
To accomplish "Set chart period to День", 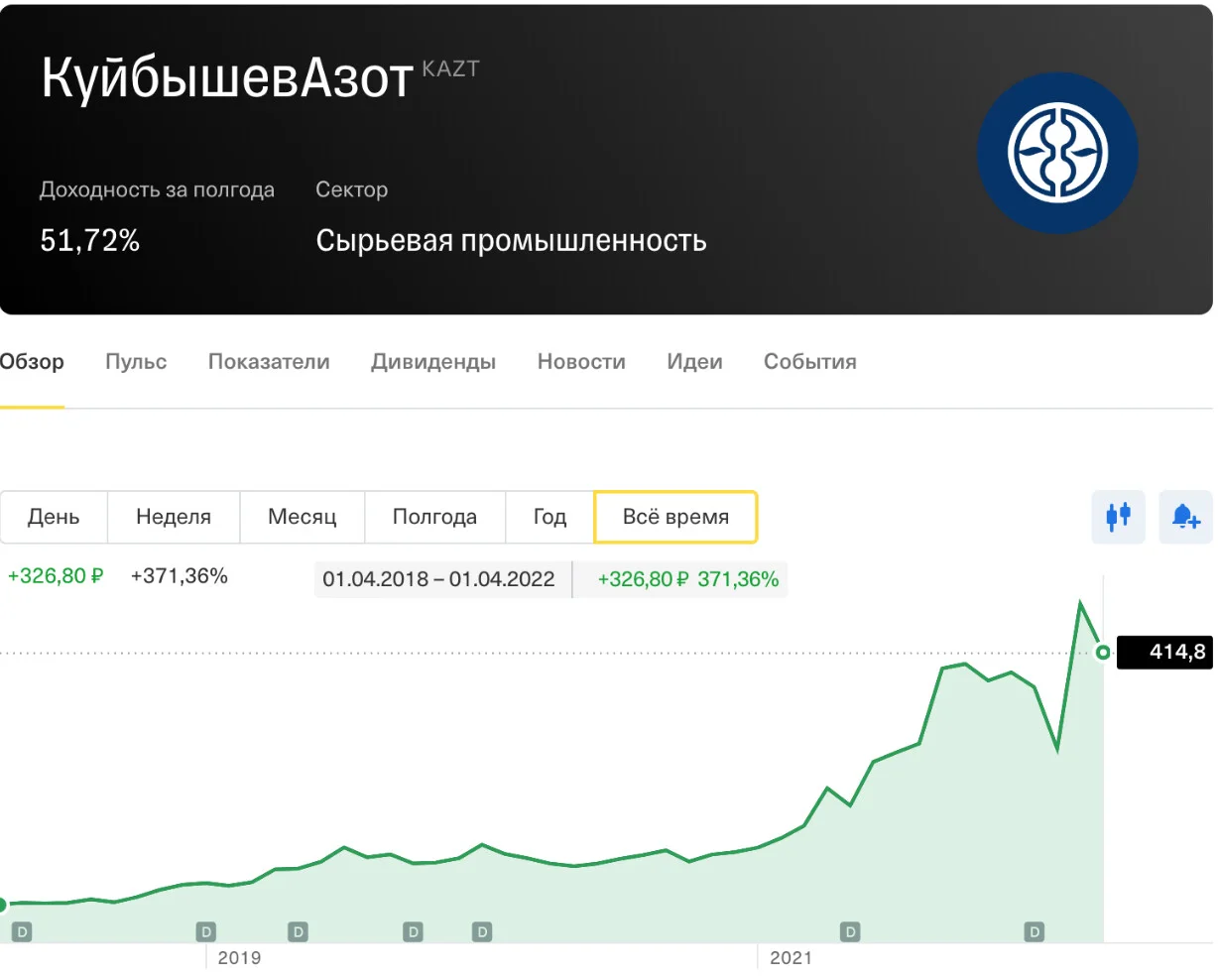I will click(x=54, y=517).
